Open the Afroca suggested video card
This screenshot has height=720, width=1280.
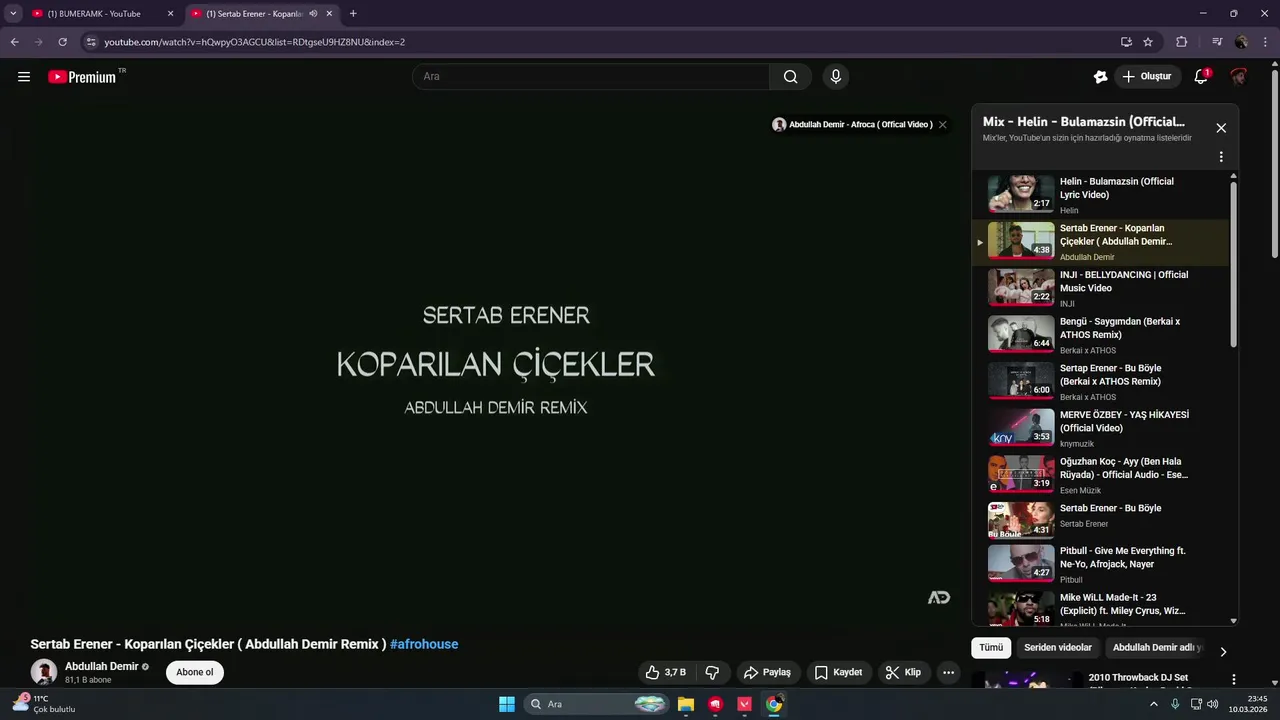852,125
